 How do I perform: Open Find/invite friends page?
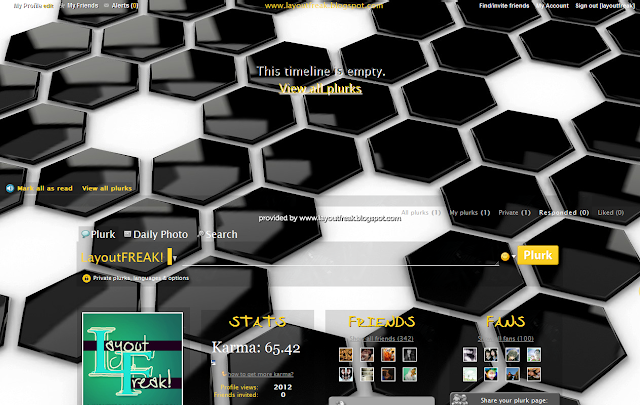(504, 6)
